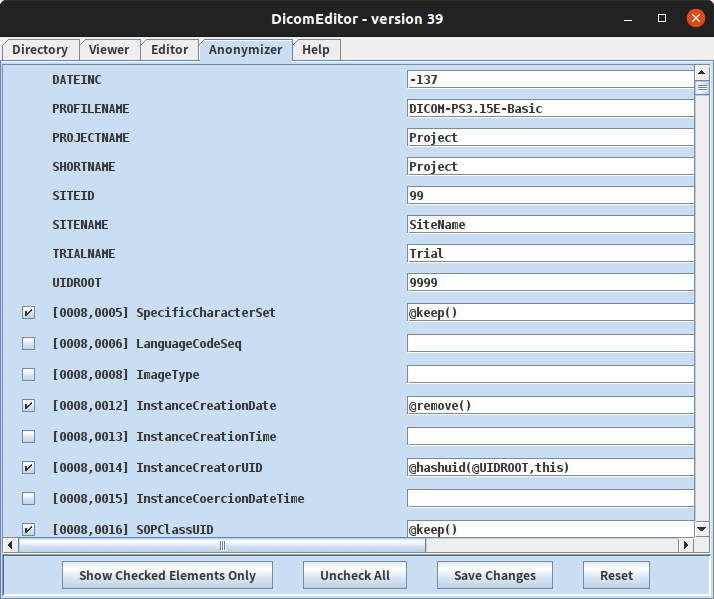Maximize the DicomEditor window

point(662,18)
